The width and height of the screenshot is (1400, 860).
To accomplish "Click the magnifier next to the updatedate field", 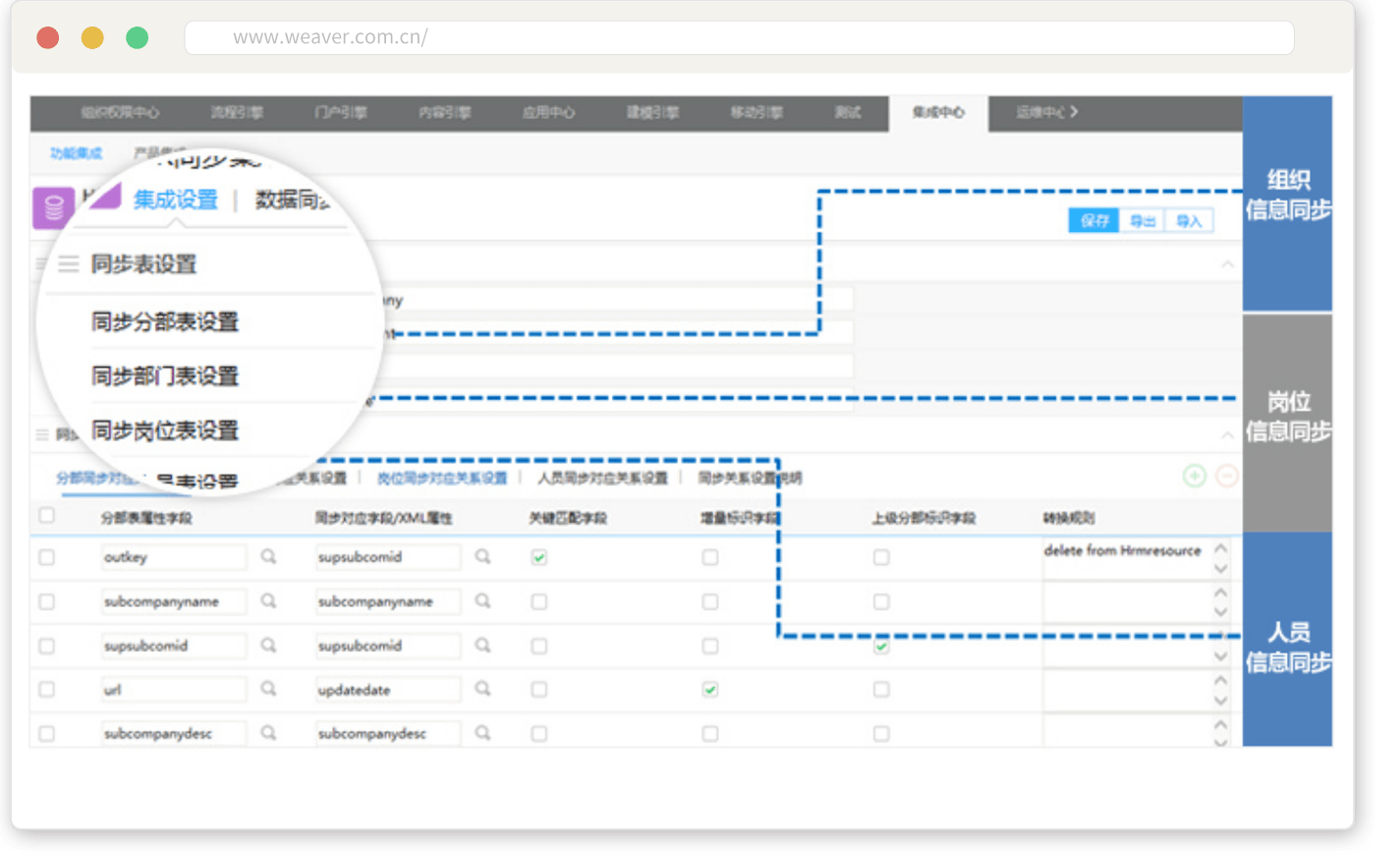I will coord(482,689).
